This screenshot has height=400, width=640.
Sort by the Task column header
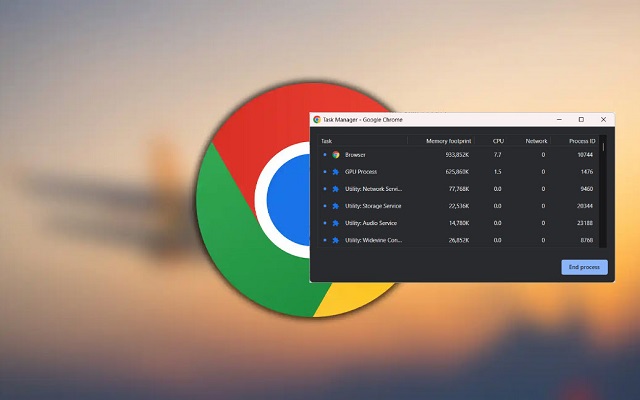[x=327, y=141]
